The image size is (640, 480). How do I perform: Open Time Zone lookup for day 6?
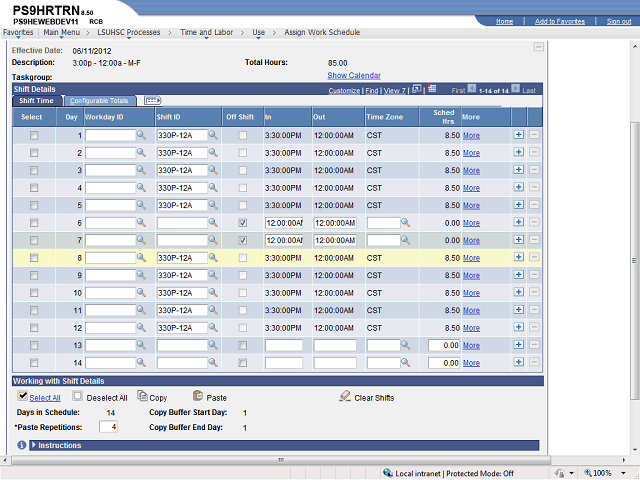pos(405,222)
